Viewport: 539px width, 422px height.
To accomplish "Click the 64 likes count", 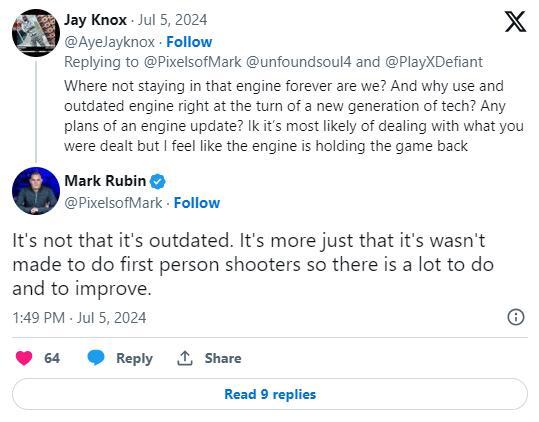I will coord(52,358).
